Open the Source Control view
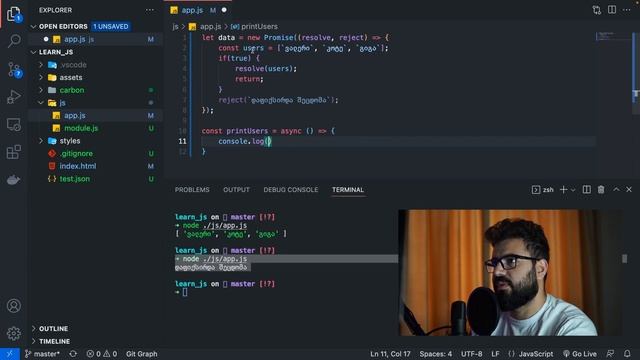640x360 pixels. 14,69
